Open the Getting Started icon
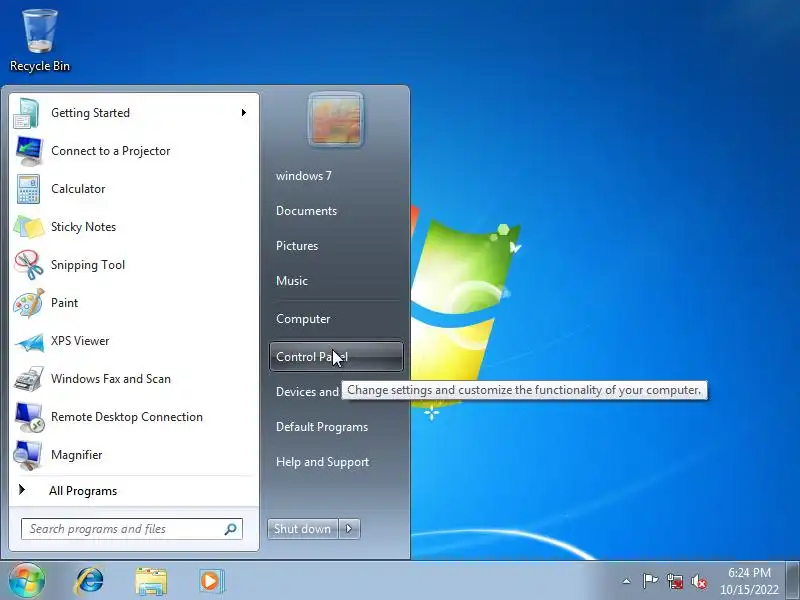Image resolution: width=800 pixels, height=600 pixels. (27, 113)
